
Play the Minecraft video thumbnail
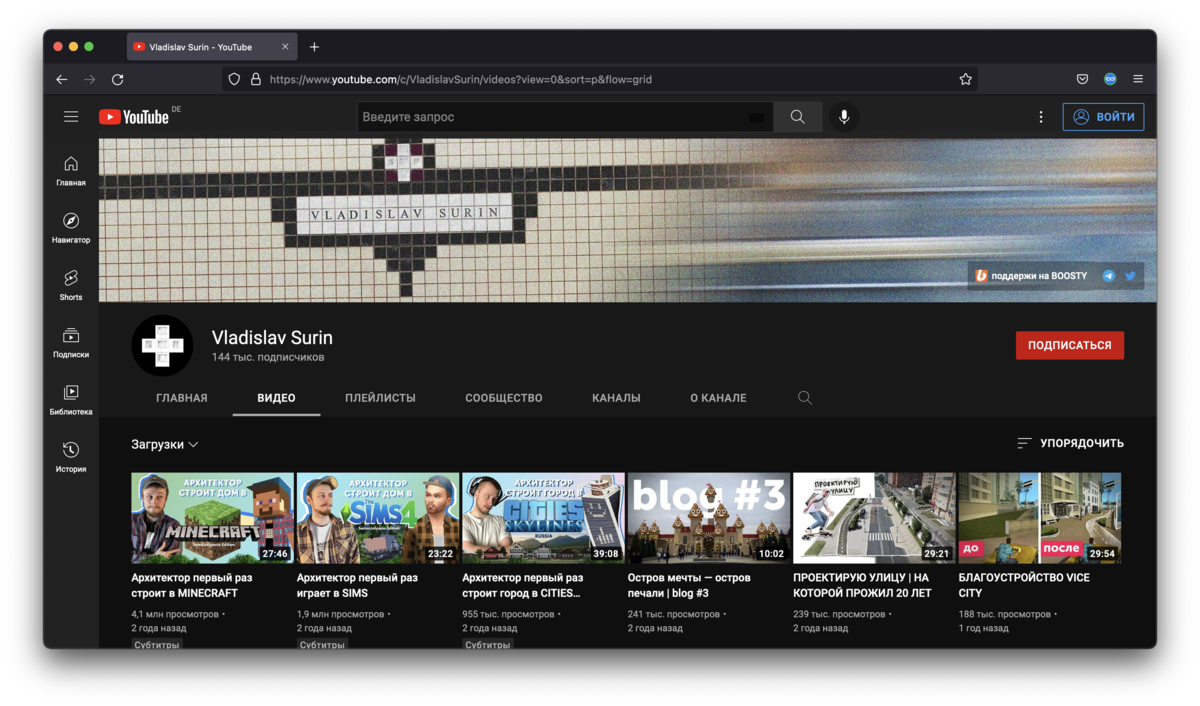coord(212,518)
